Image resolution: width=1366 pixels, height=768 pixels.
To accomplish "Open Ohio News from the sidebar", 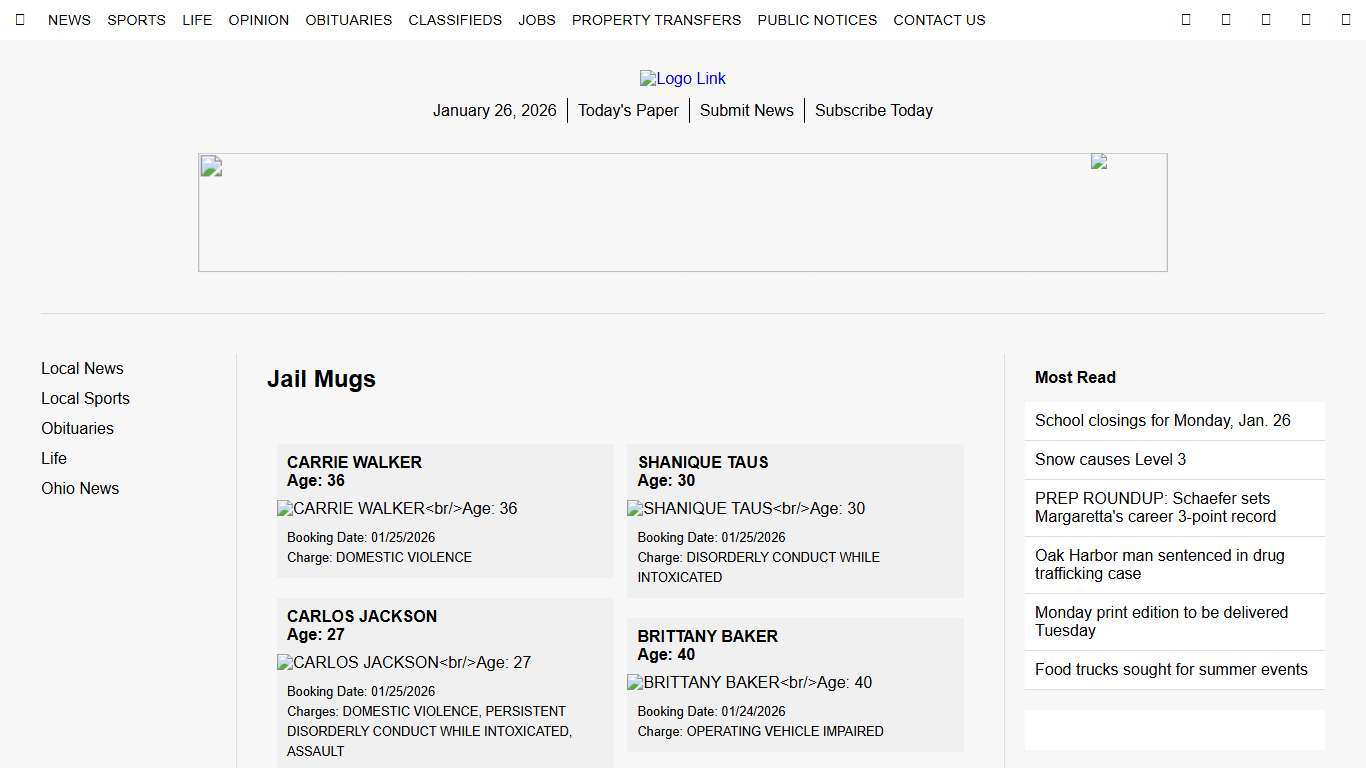I will point(80,488).
